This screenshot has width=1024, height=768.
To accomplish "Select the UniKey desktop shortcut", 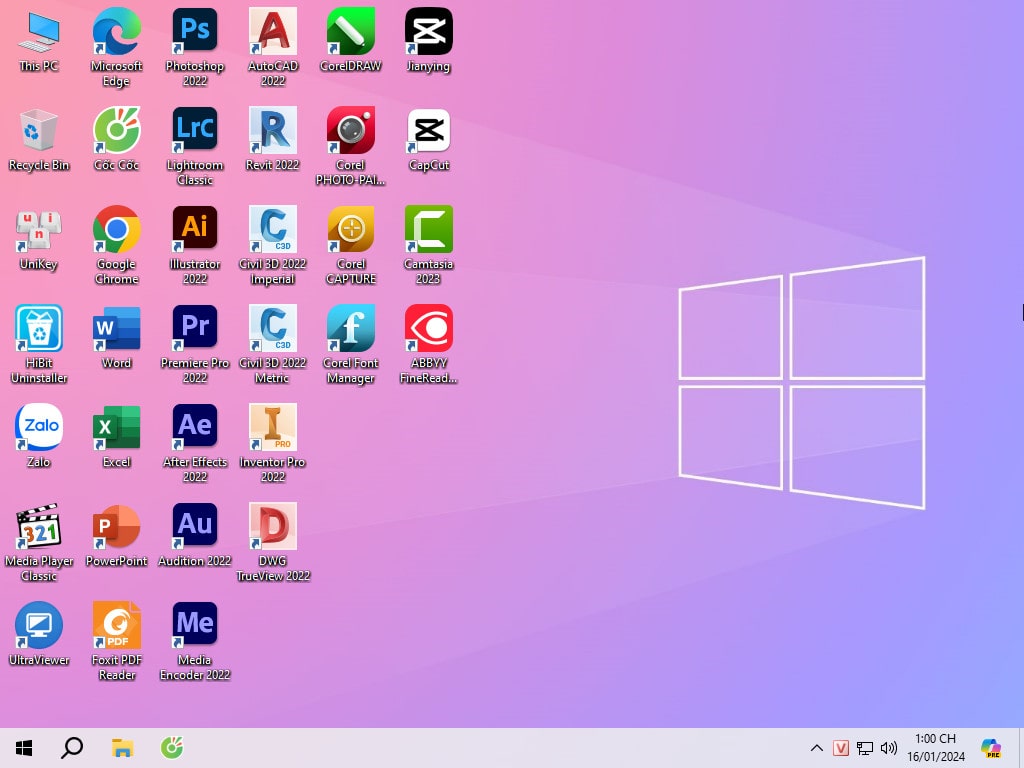I will pos(39,239).
